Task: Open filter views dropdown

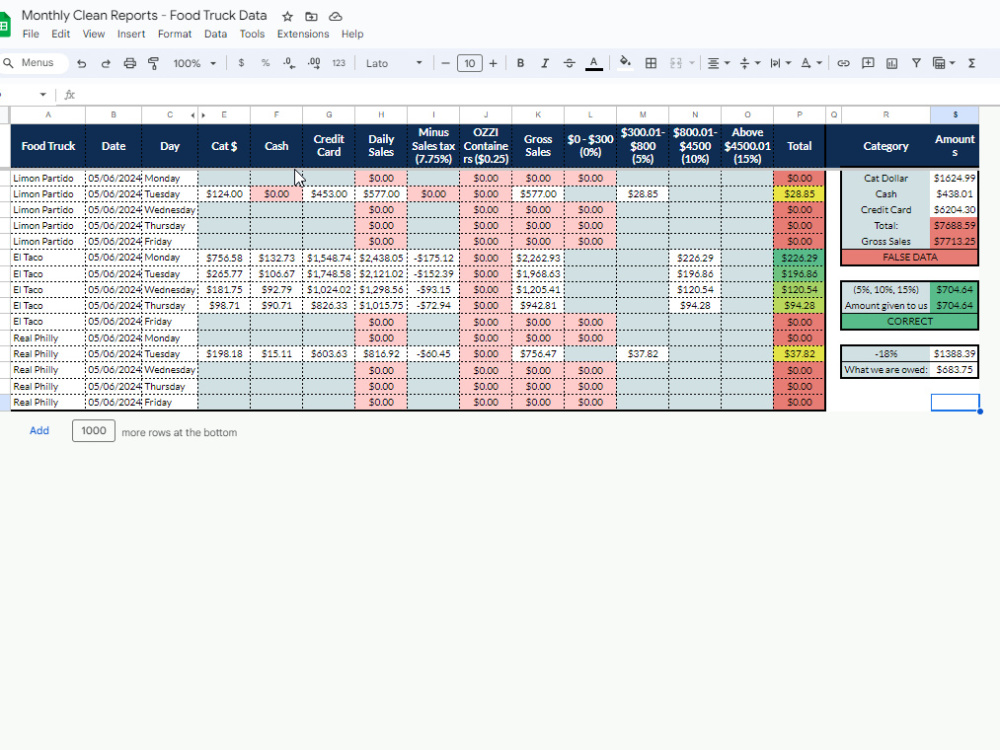Action: 943,63
